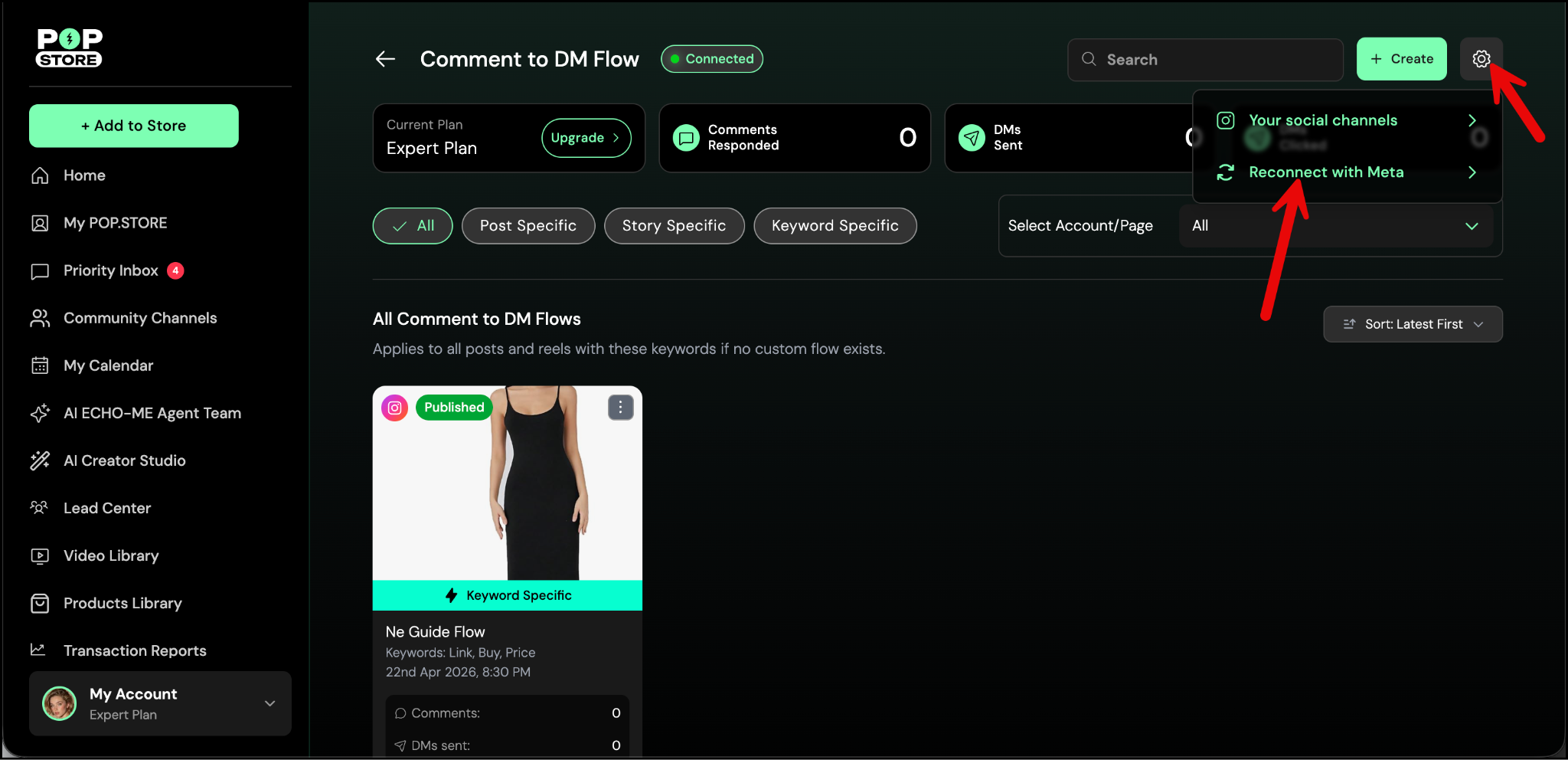The height and width of the screenshot is (760, 1568).
Task: Click the Search input field
Action: [1217, 60]
